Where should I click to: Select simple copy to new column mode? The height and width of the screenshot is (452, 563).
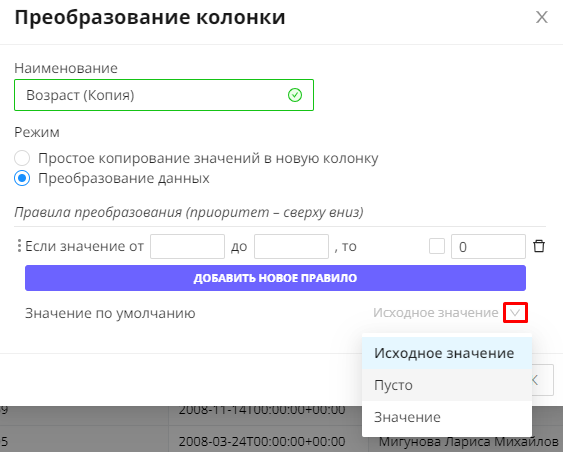point(22,158)
